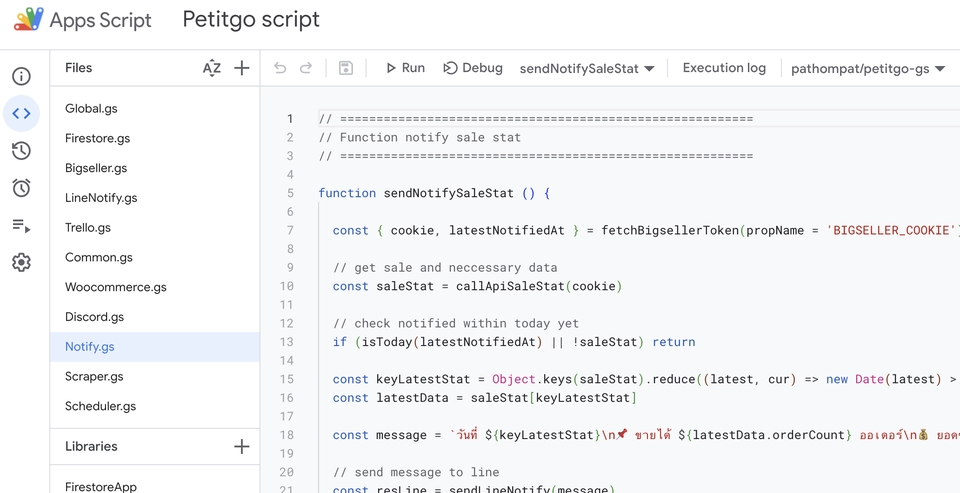Click 'fetchBigsellerToken' call in line 7

tap(670, 230)
